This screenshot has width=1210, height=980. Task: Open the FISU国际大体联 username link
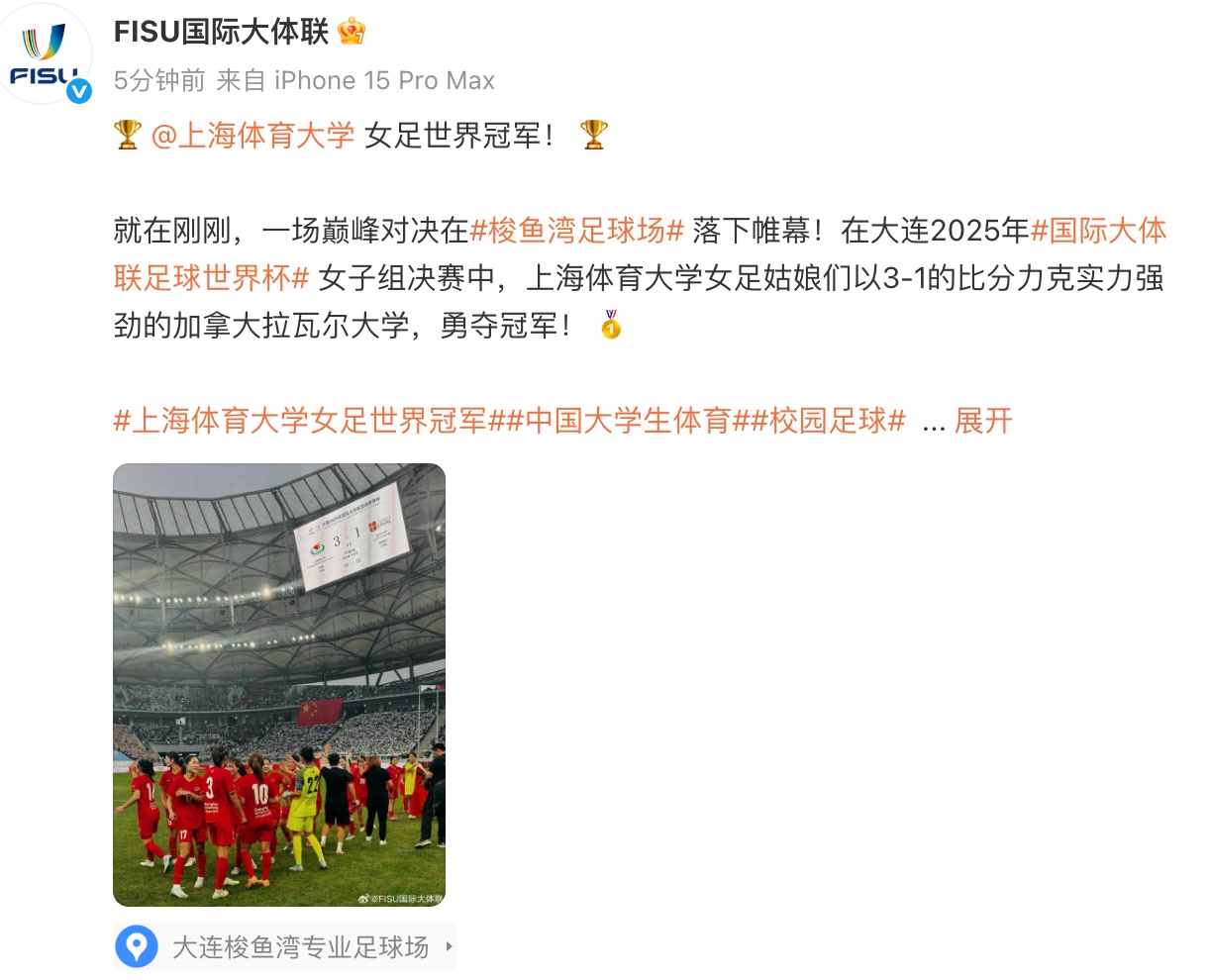(x=221, y=32)
